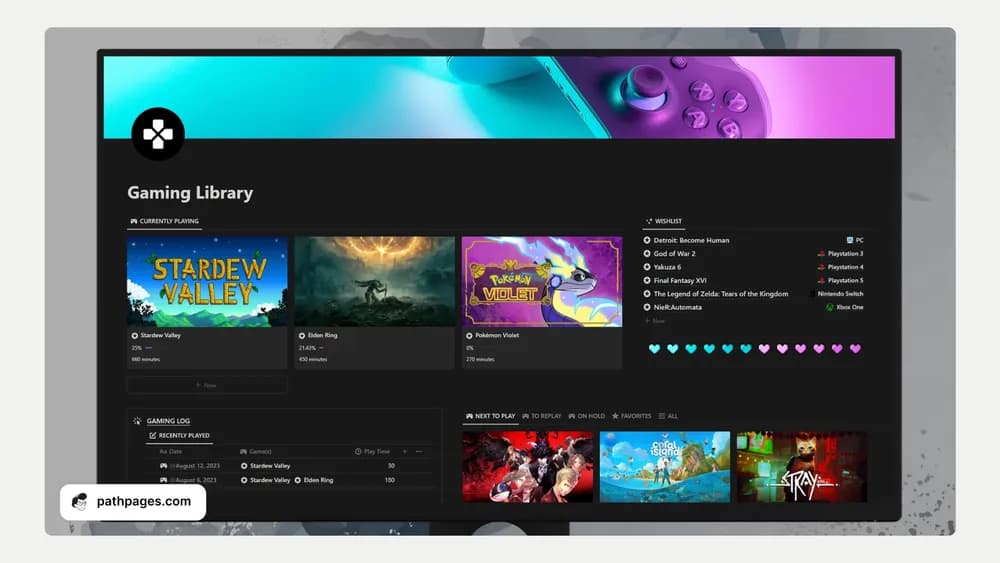
Task: Click the purple controller cover banner
Action: [x=499, y=97]
